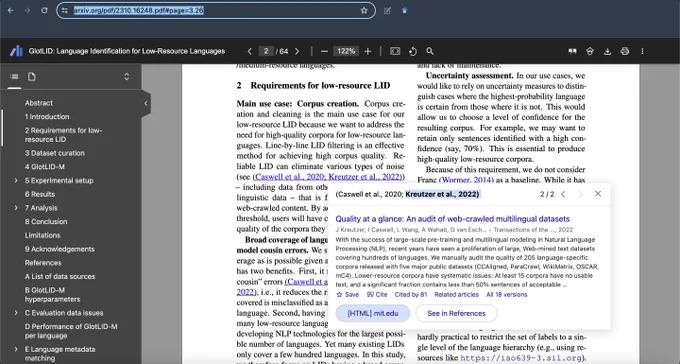Open Related articles link
Image resolution: width=680 pixels, height=364 pixels.
pyautogui.click(x=457, y=295)
